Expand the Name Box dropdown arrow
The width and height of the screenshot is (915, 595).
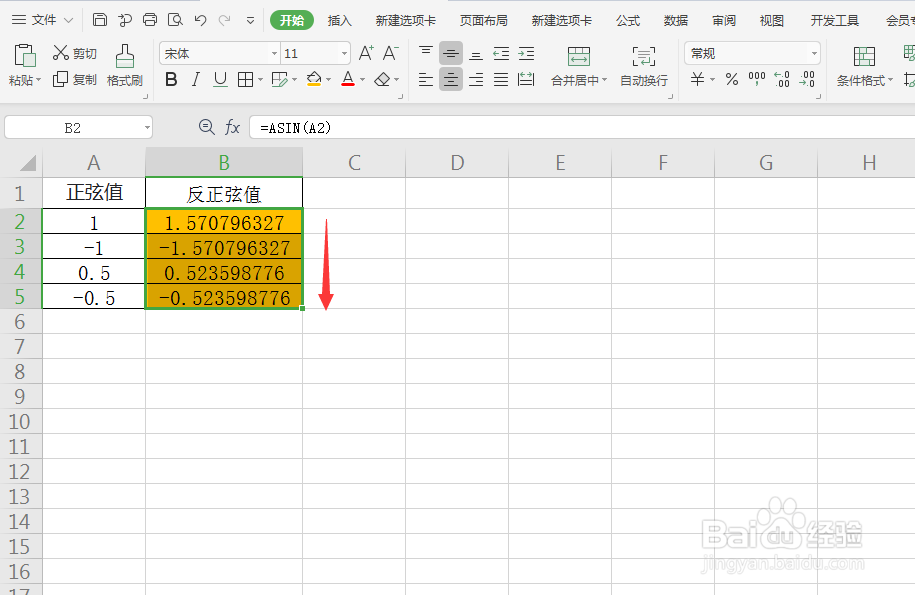[x=147, y=128]
